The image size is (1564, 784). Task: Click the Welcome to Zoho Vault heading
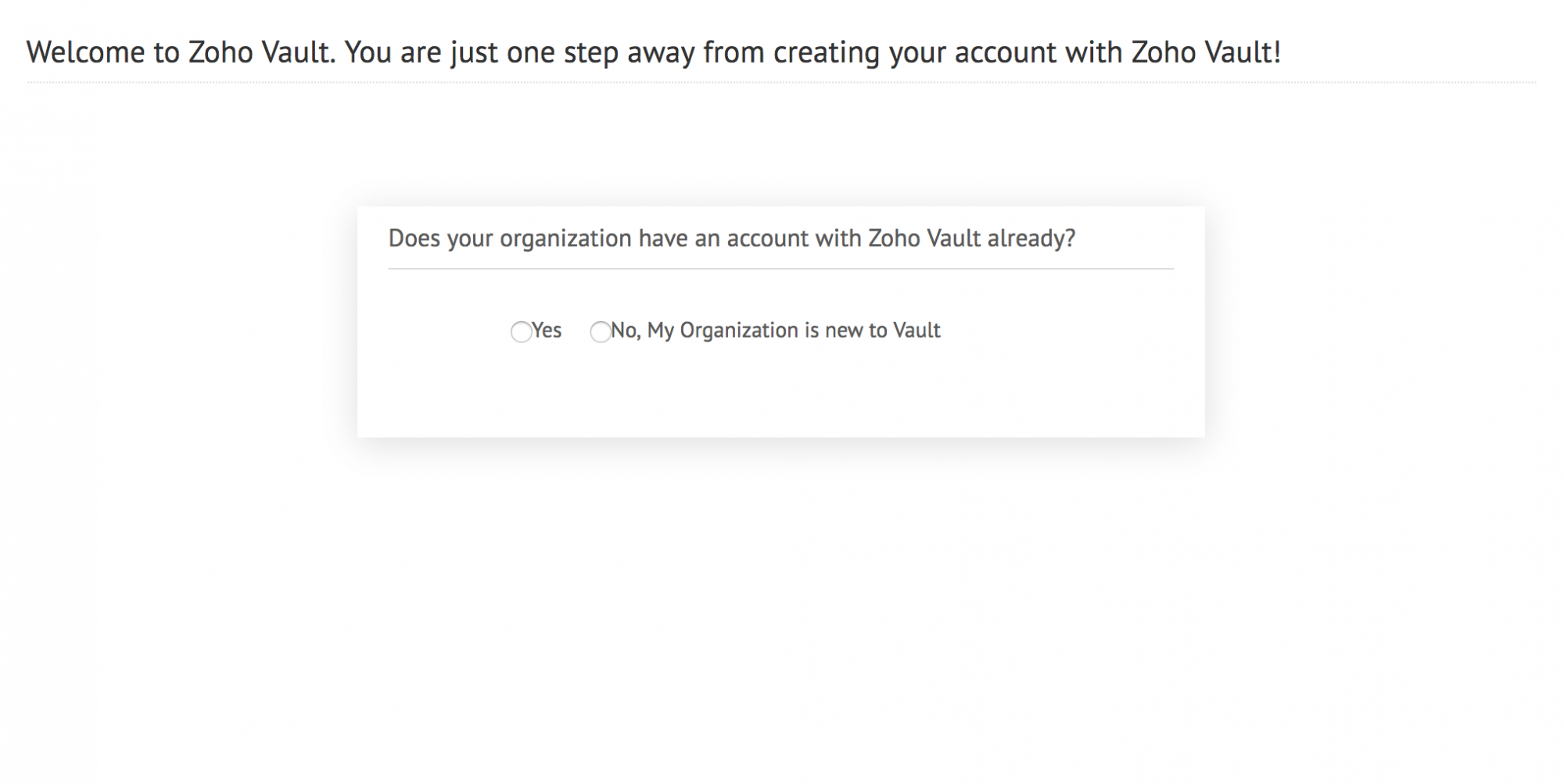653,52
